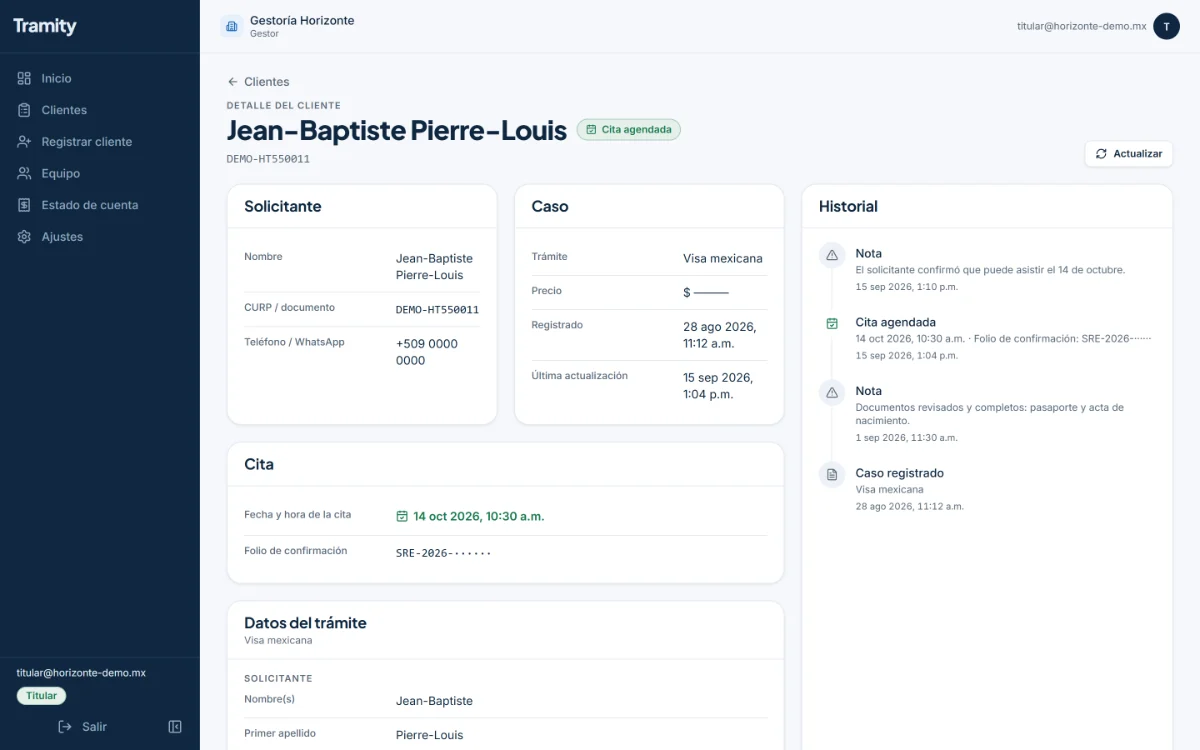This screenshot has width=1200, height=750.
Task: Click the calendar icon beside 14 oct 2026 date
Action: (402, 517)
